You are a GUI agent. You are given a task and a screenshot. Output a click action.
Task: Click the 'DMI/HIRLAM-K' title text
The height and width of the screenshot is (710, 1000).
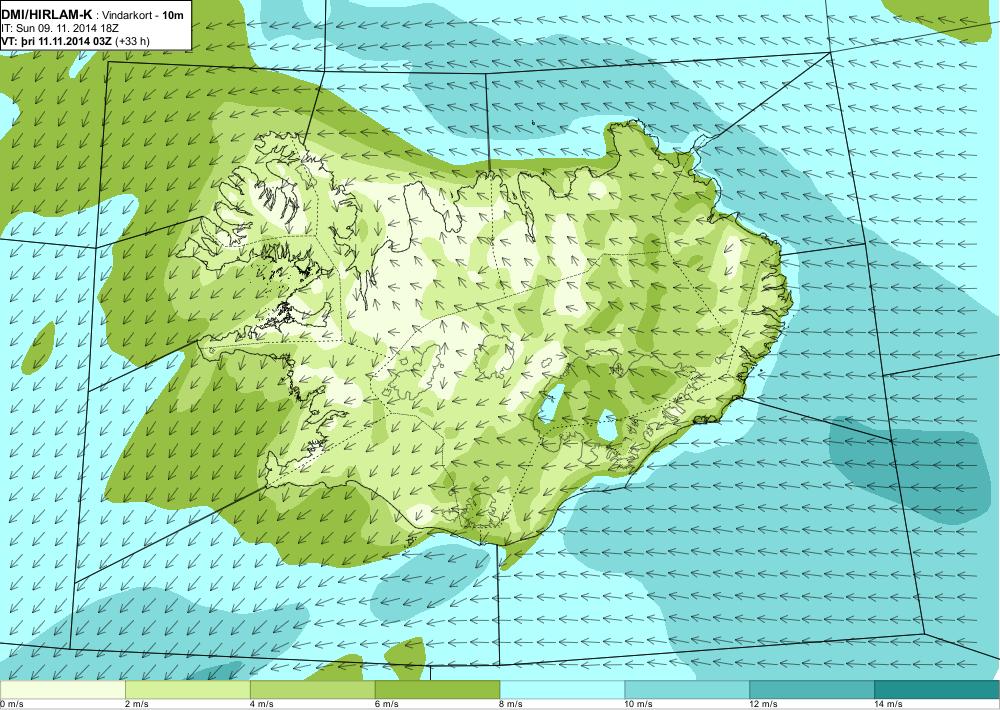point(47,15)
